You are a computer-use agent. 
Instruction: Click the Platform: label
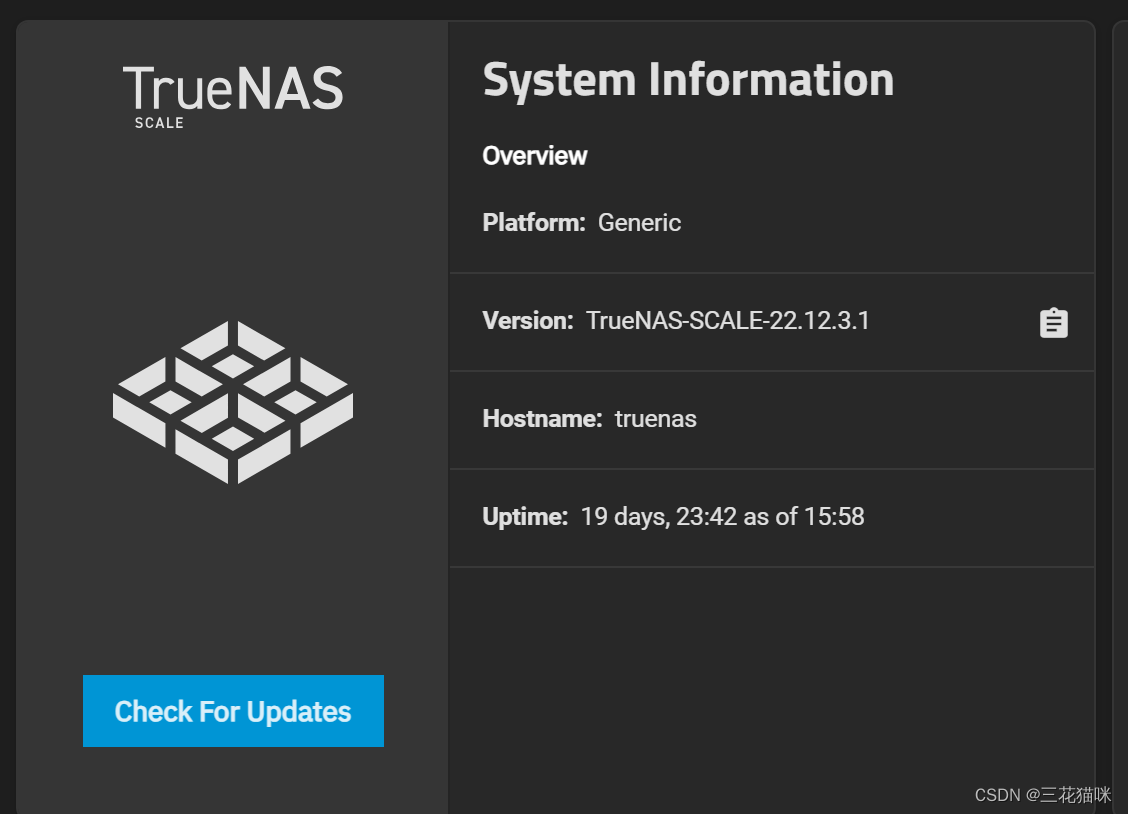(x=534, y=223)
